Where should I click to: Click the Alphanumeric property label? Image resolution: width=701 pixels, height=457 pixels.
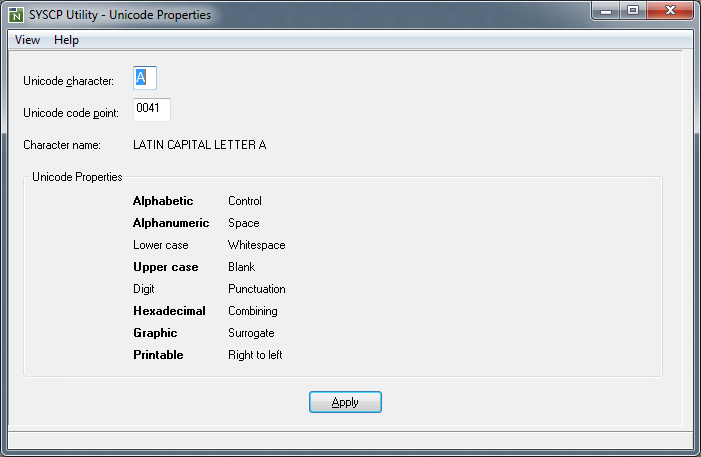coord(171,223)
